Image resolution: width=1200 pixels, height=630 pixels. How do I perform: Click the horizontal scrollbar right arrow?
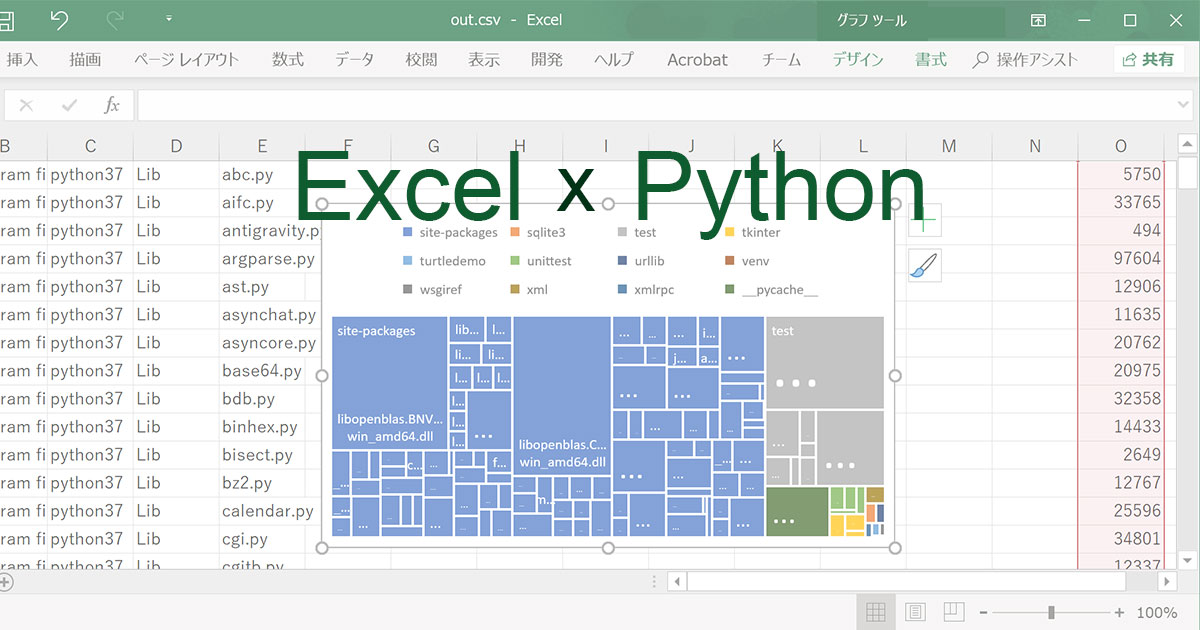(1166, 581)
